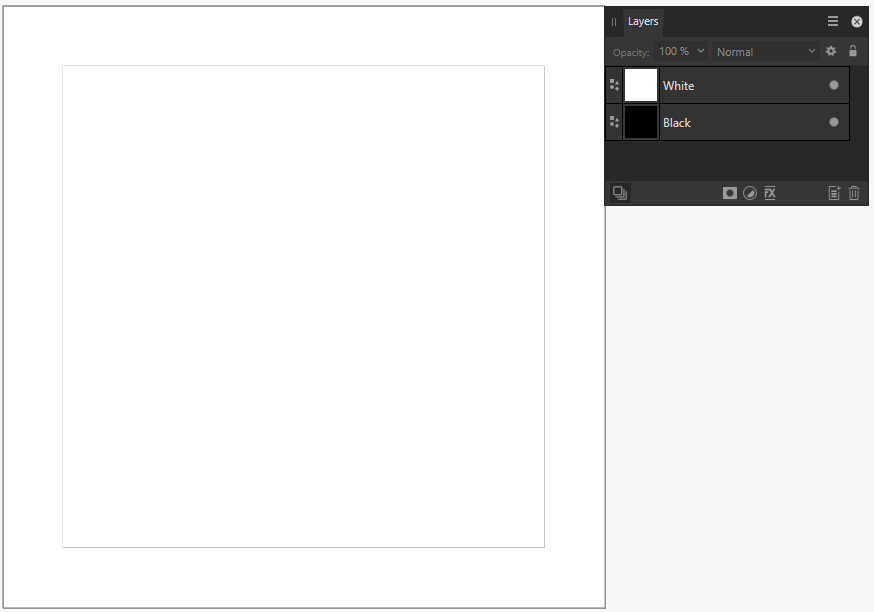Hide the White layer visibility dot
The image size is (874, 612).
tap(834, 85)
